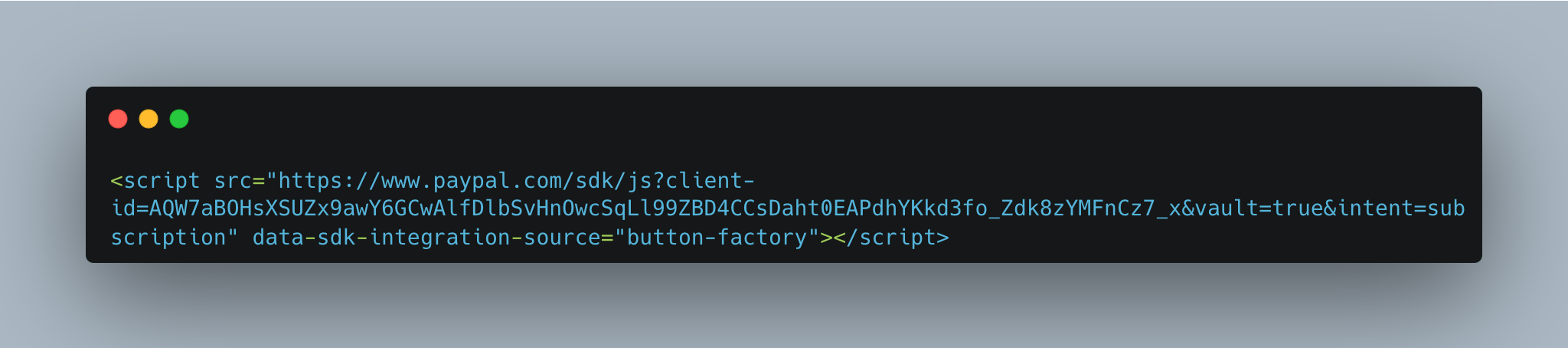Viewport: 1568px width, 348px height.
Task: Click the word vault in the query string
Action: pos(1227,208)
